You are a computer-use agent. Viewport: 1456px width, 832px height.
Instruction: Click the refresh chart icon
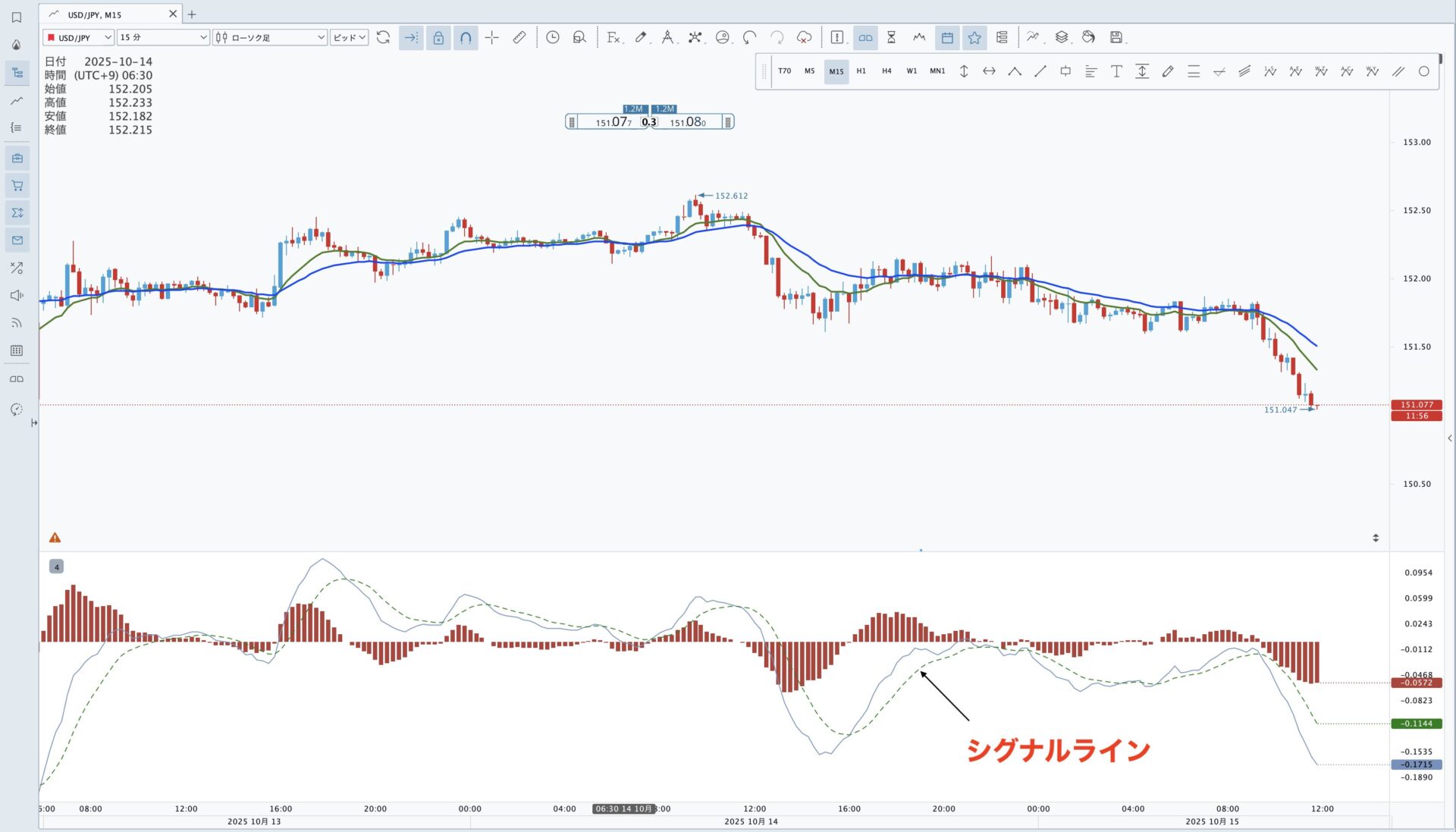point(383,37)
